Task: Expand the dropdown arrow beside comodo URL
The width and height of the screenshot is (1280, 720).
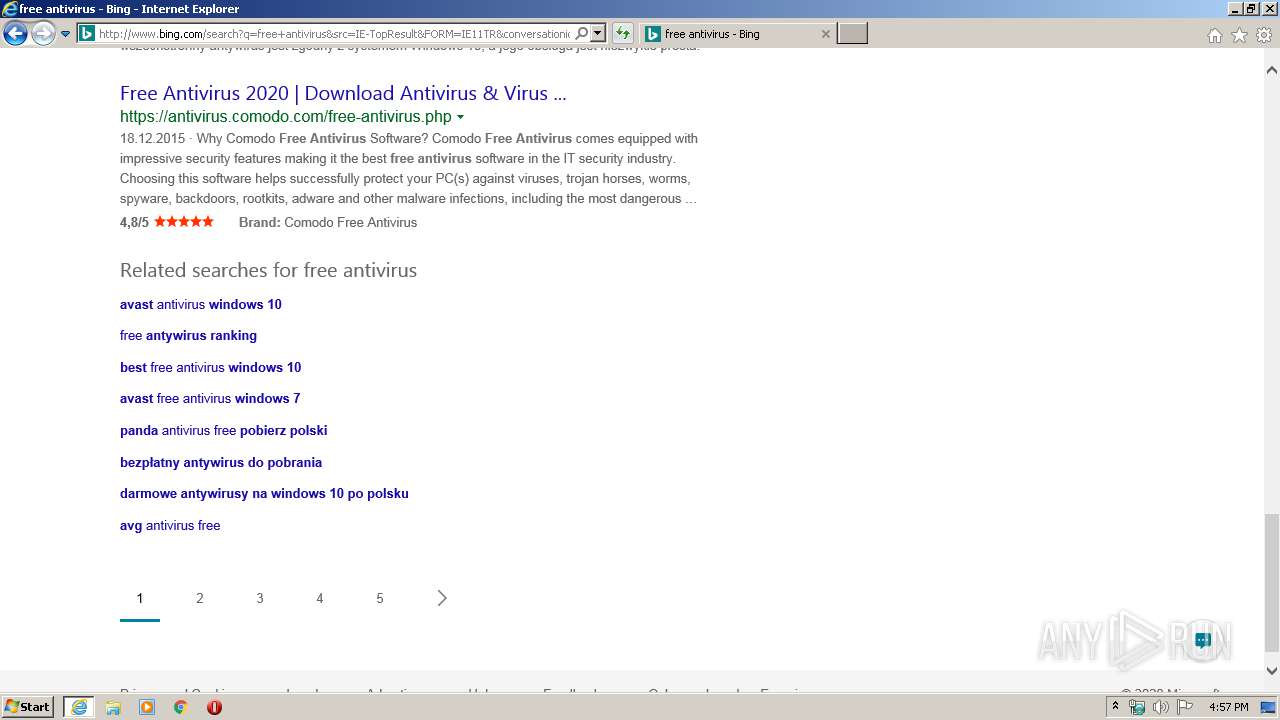Action: [x=460, y=117]
